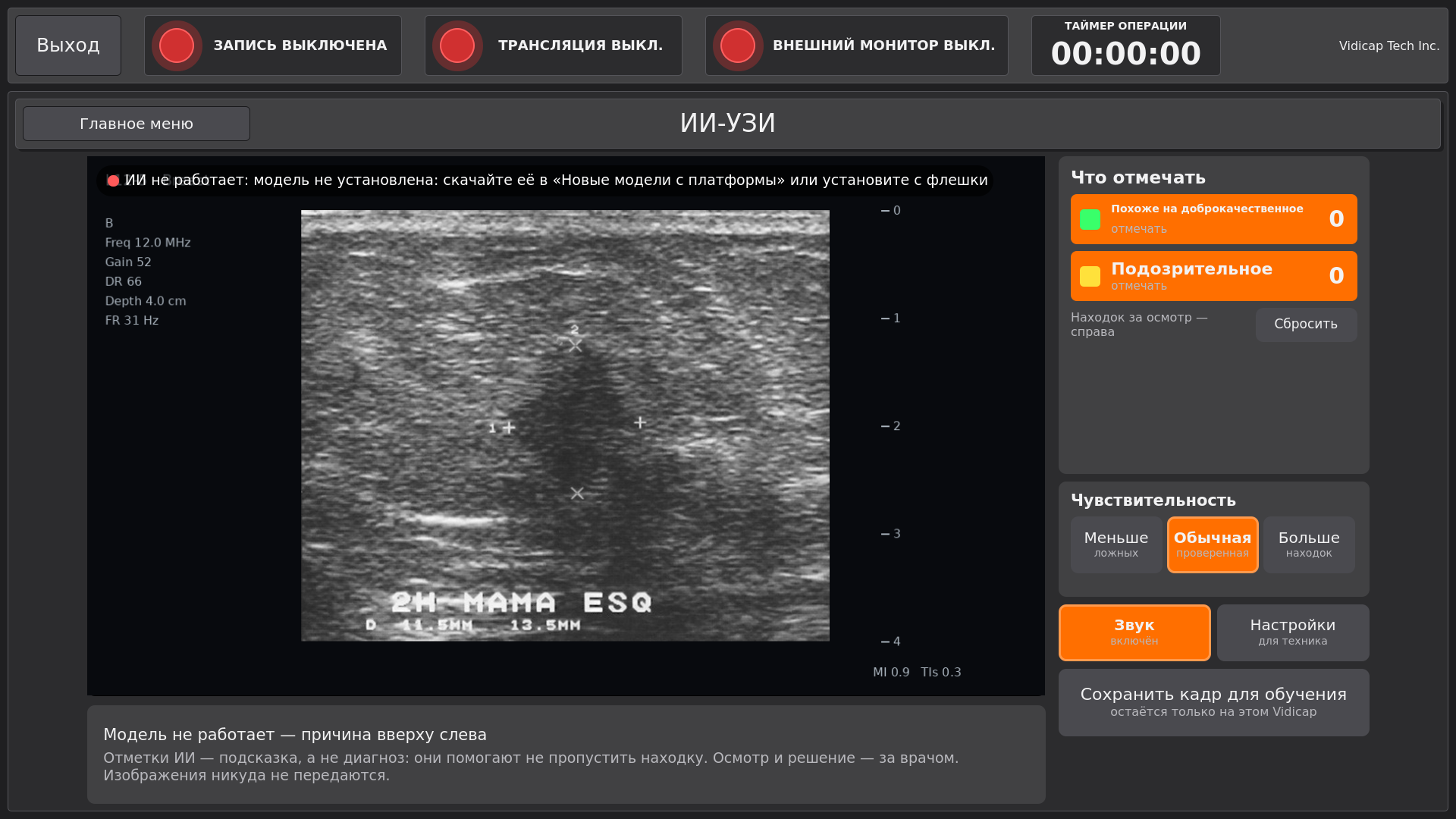Click the FR 31 Hz value
1456x819 pixels.
[132, 321]
